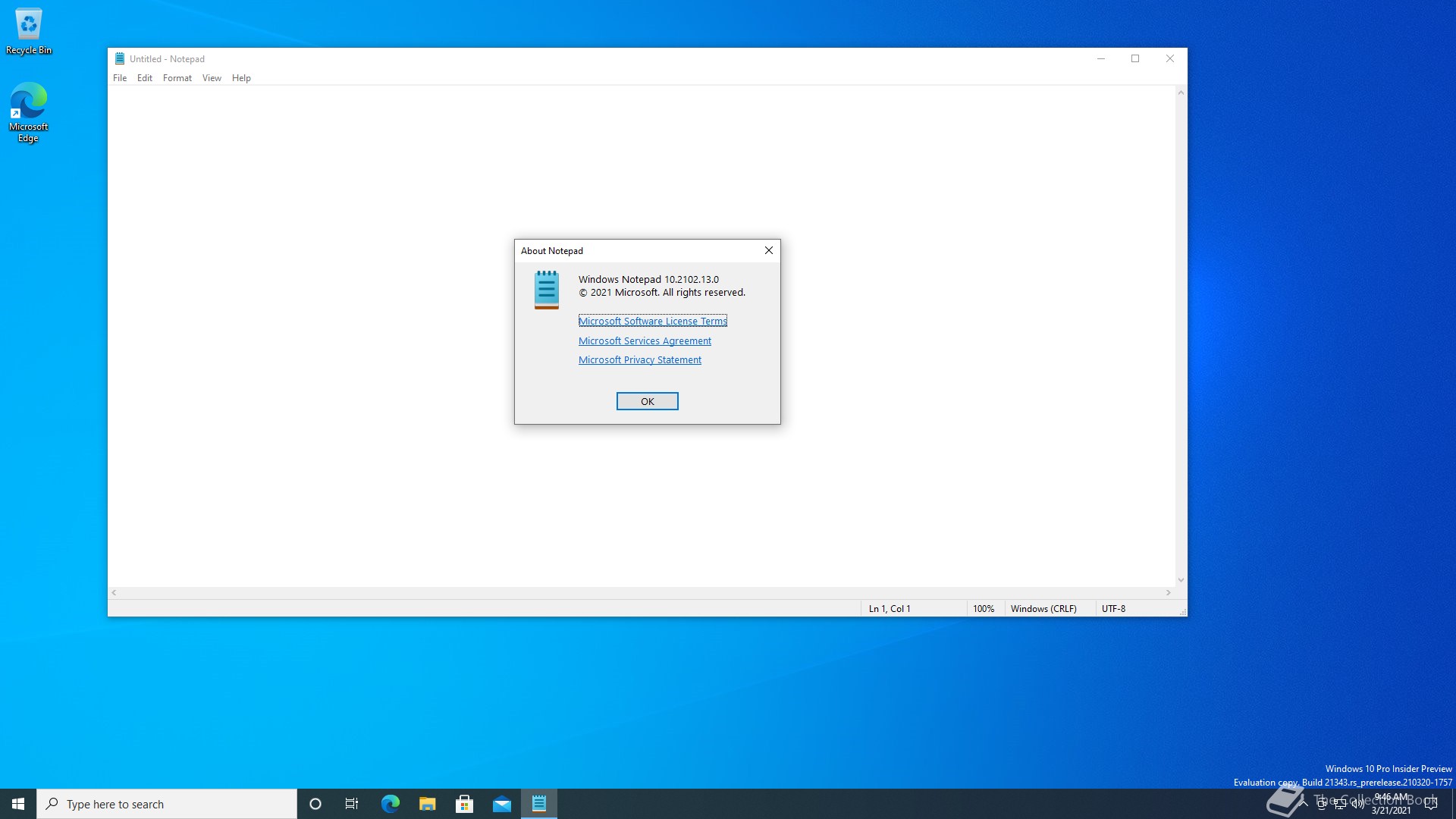
Task: Close the Notepad window
Action: point(1169,58)
